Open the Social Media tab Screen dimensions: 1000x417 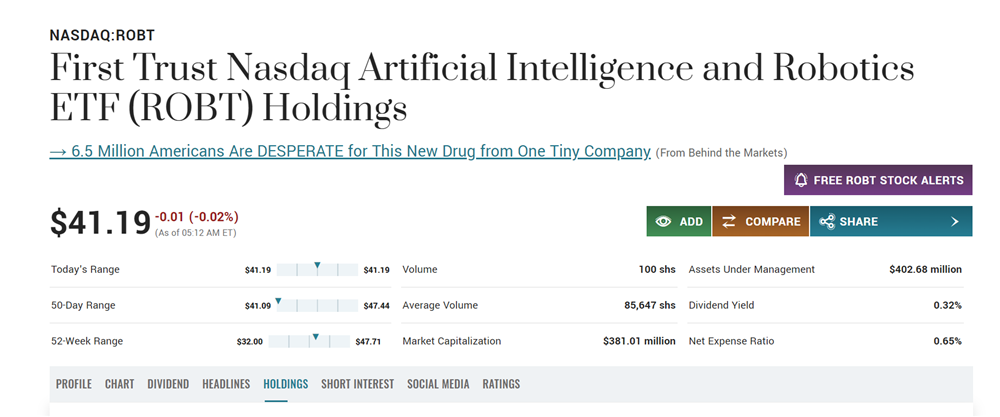pos(438,384)
